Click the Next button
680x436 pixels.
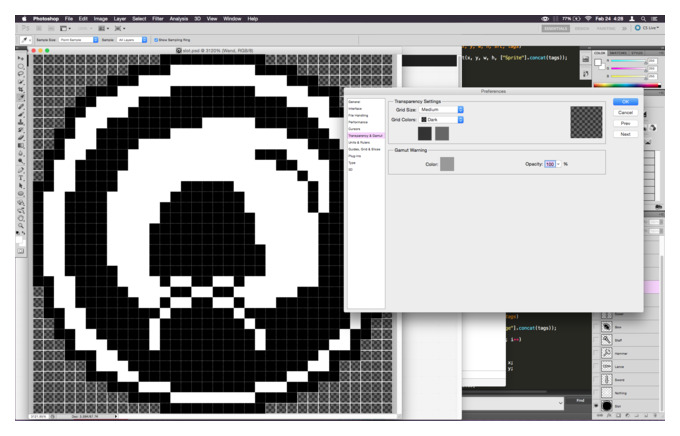click(x=625, y=134)
